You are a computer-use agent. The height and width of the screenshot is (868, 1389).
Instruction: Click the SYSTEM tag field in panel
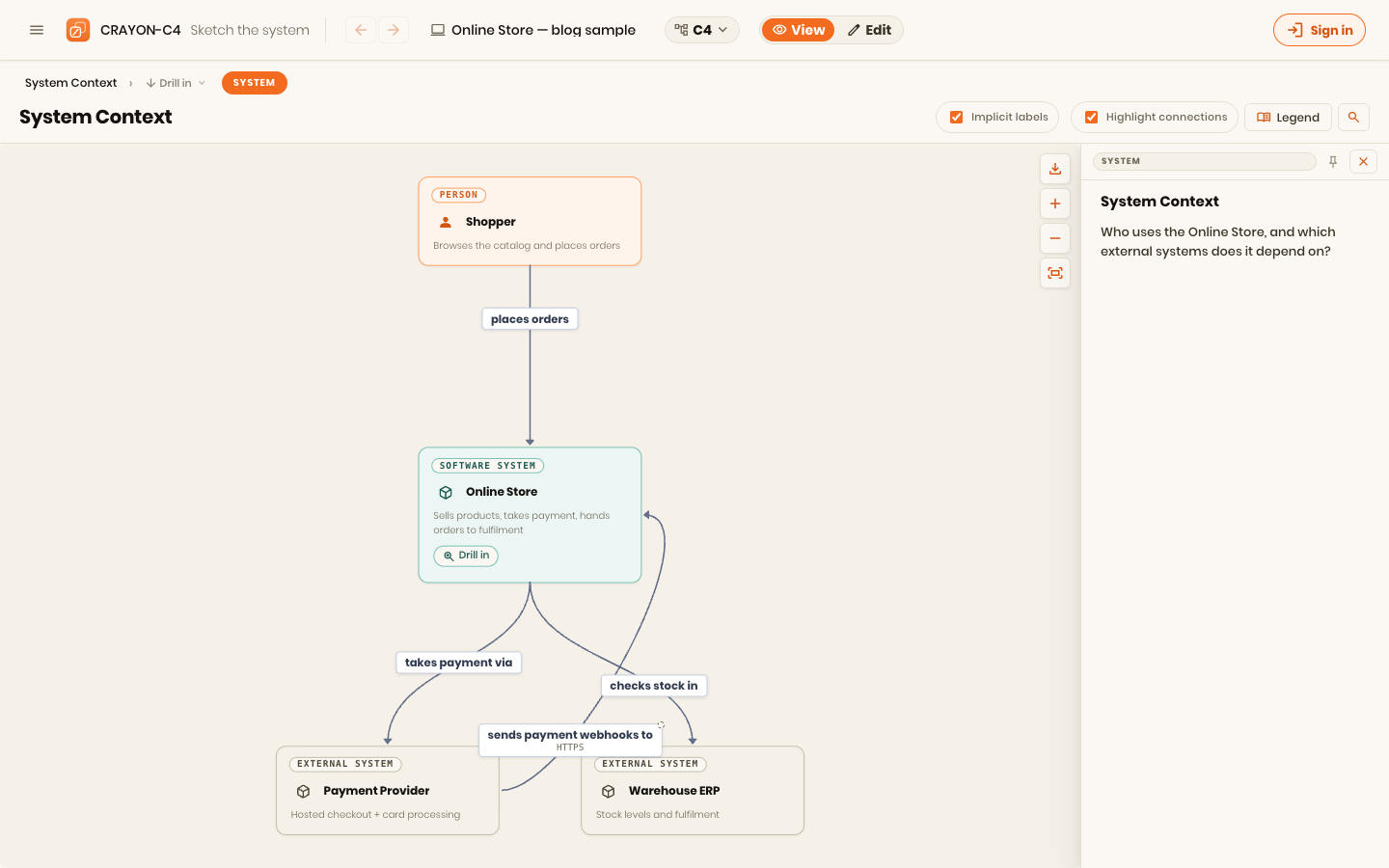coord(1204,161)
